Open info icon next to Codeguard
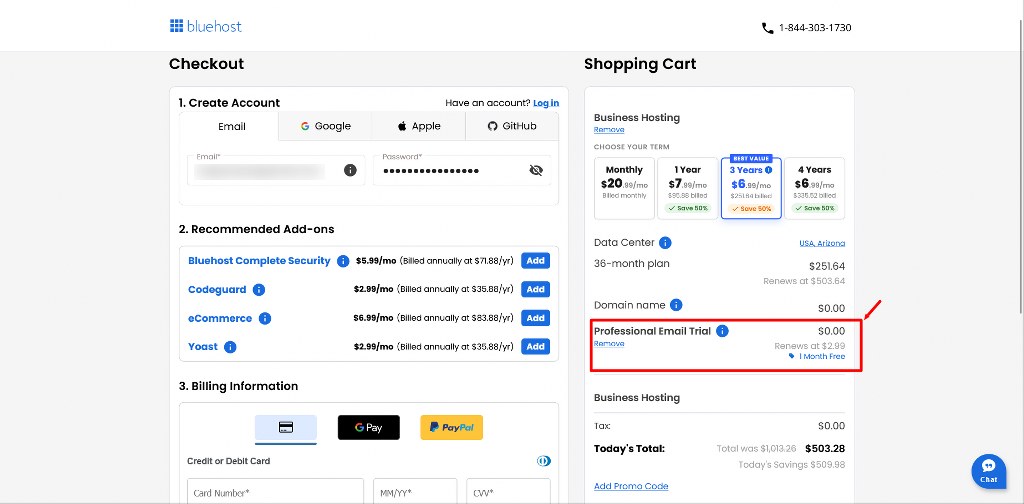Viewport: 1024px width, 504px height. [259, 290]
